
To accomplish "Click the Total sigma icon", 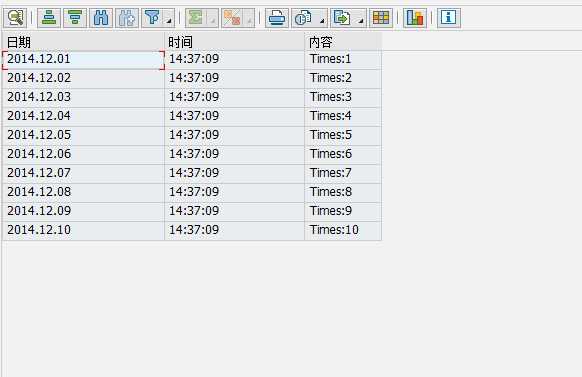I will tap(196, 18).
